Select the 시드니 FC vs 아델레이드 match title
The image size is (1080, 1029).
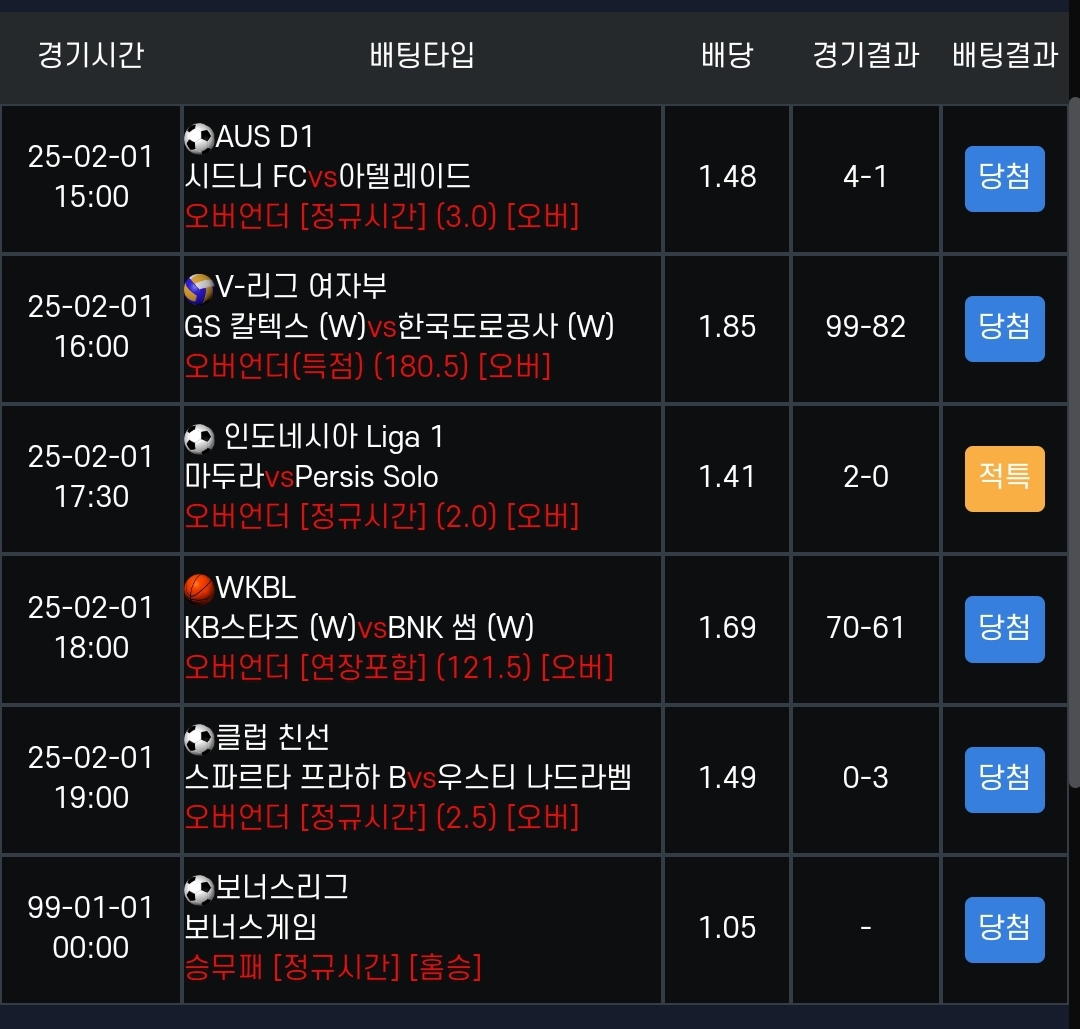pos(328,177)
